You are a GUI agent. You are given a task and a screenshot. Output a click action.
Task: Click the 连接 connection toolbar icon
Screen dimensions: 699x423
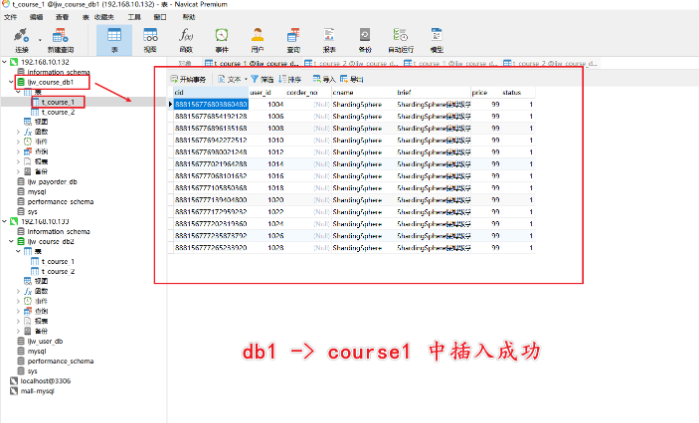21,40
